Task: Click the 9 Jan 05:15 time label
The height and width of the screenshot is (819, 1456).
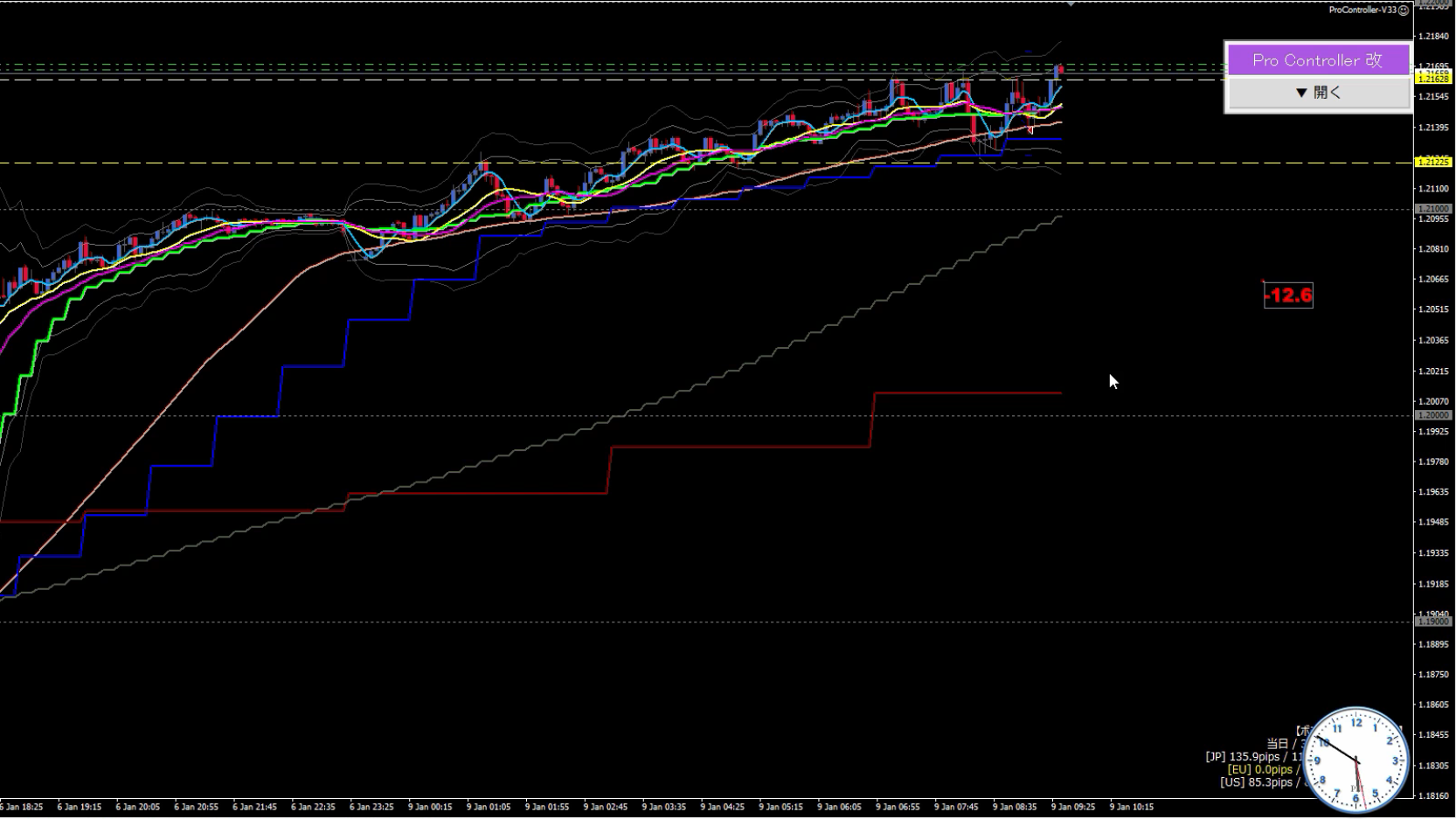Action: click(780, 808)
